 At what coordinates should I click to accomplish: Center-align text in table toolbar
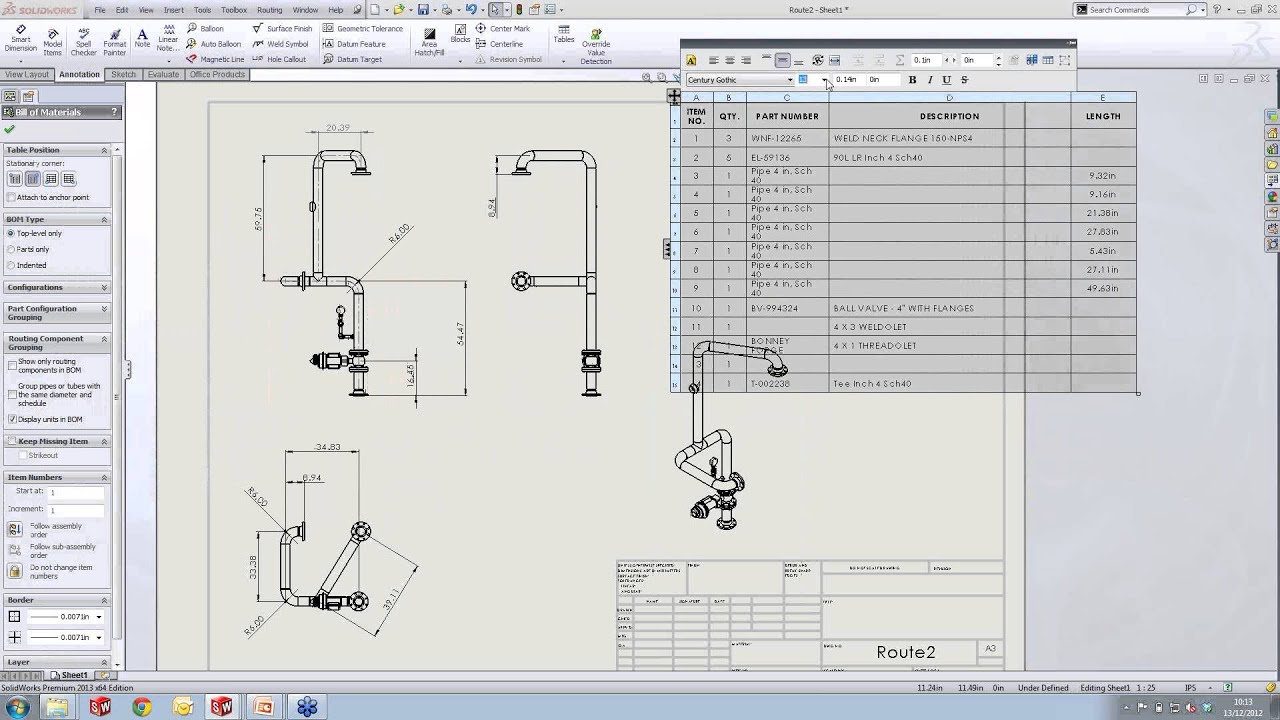point(730,60)
